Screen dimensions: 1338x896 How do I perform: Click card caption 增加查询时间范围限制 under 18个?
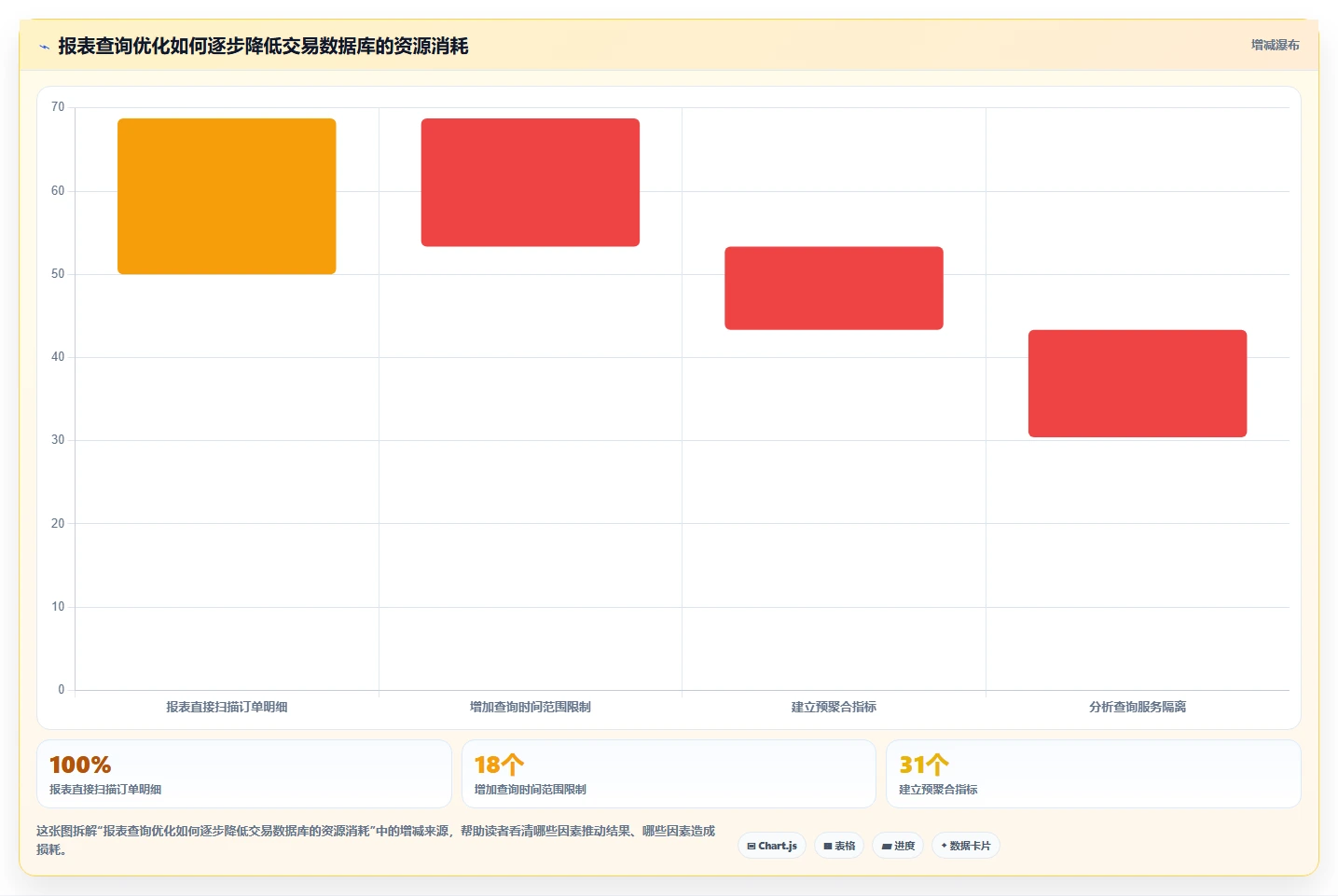(531, 790)
